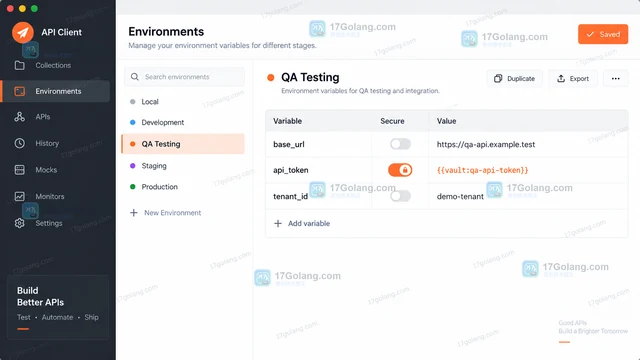Click the plus icon beside Add variable
640x360 pixels.
(x=278, y=223)
